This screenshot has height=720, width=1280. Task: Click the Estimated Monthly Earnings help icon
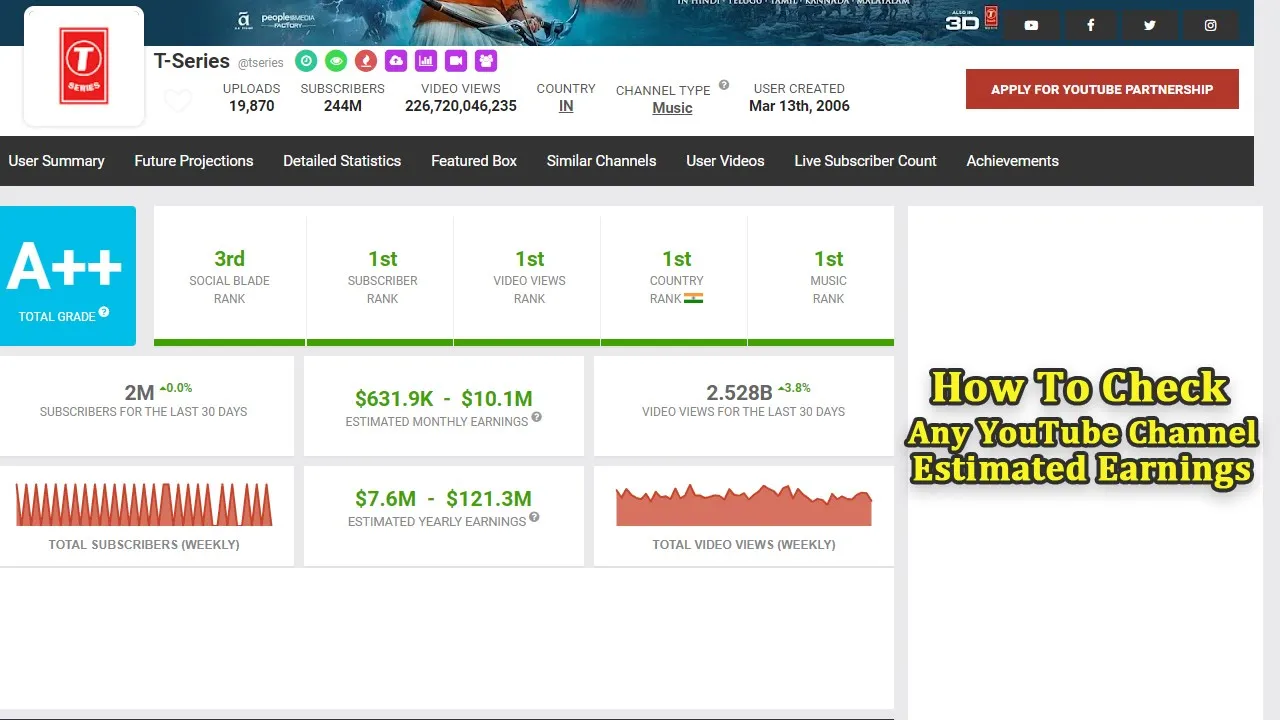pyautogui.click(x=537, y=417)
